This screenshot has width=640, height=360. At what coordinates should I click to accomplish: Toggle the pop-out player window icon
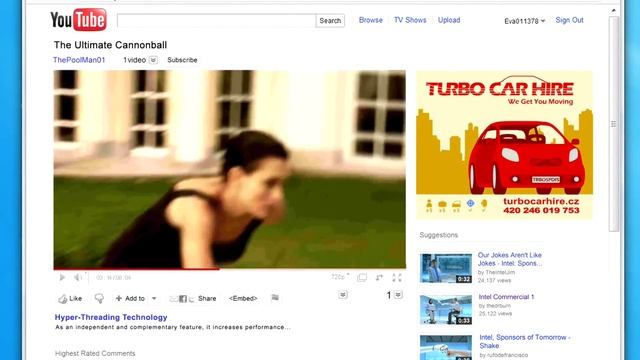pos(362,278)
